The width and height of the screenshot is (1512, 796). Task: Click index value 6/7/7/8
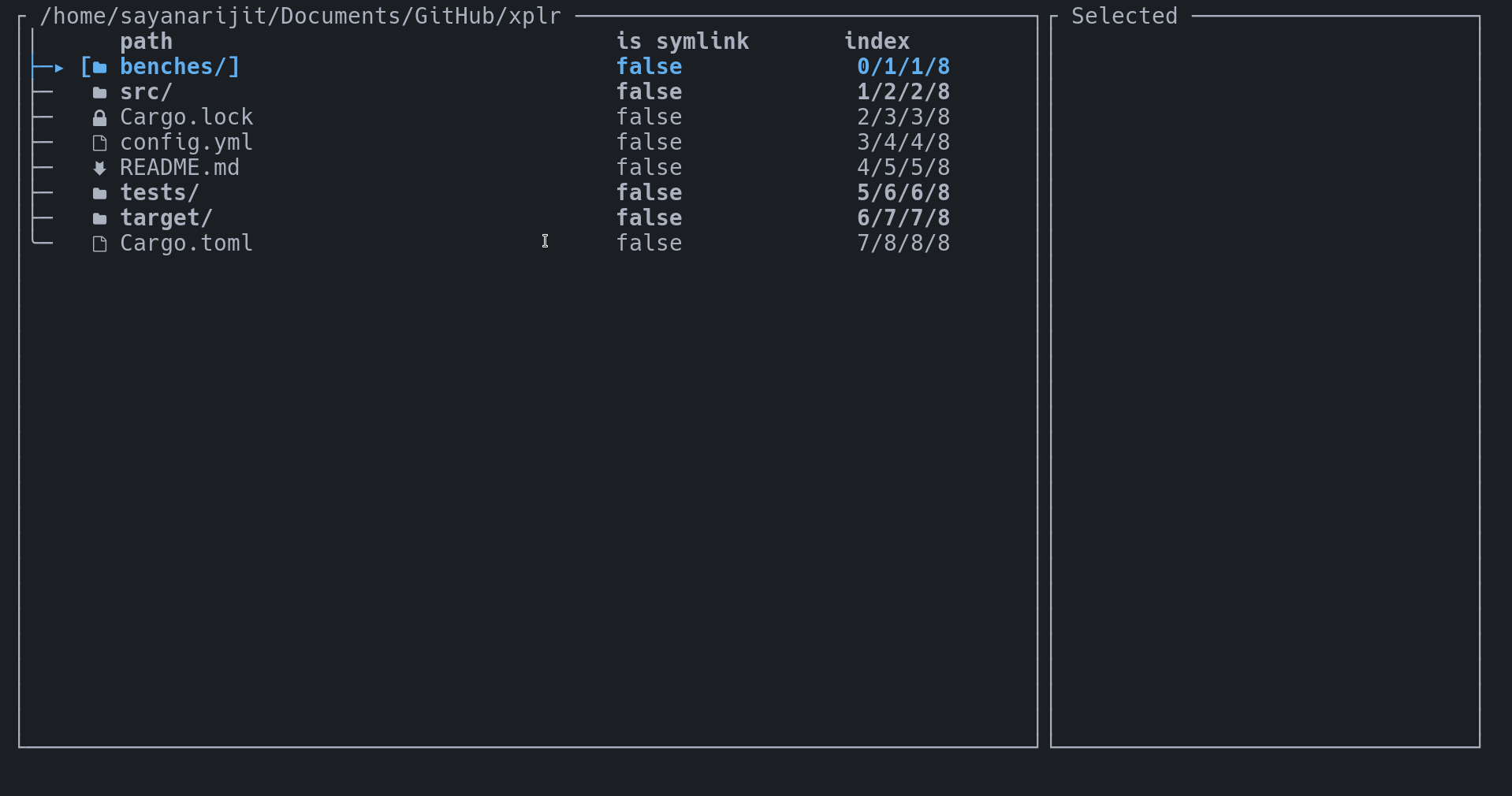(x=903, y=218)
